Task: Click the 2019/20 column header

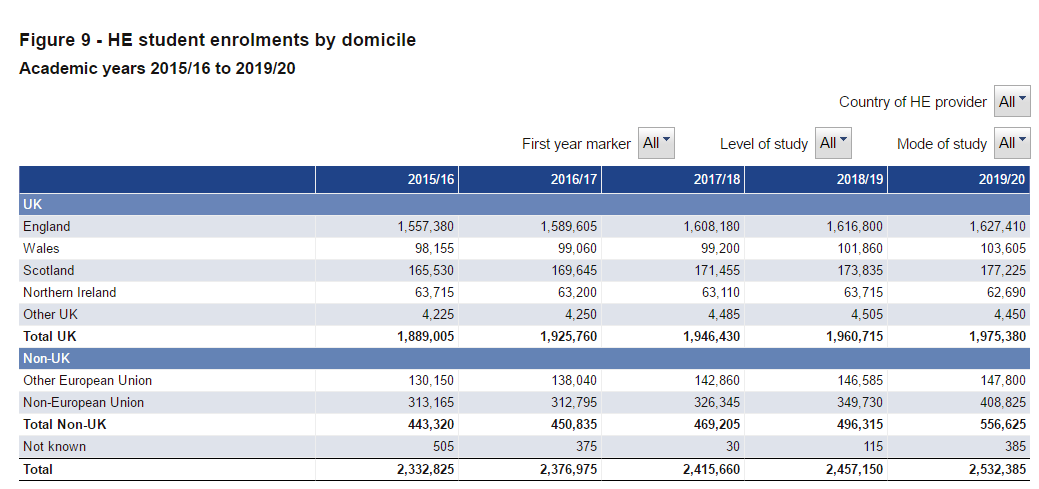Action: (x=1002, y=180)
